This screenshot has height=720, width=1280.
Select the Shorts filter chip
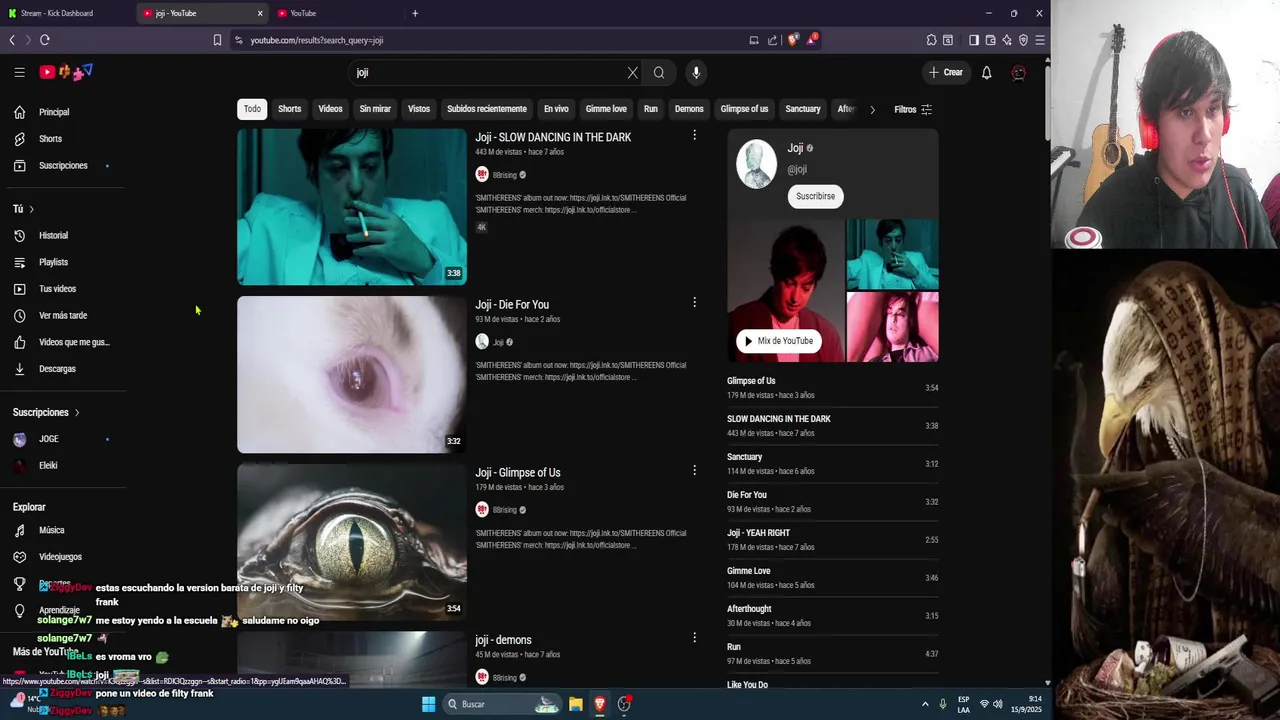point(289,109)
